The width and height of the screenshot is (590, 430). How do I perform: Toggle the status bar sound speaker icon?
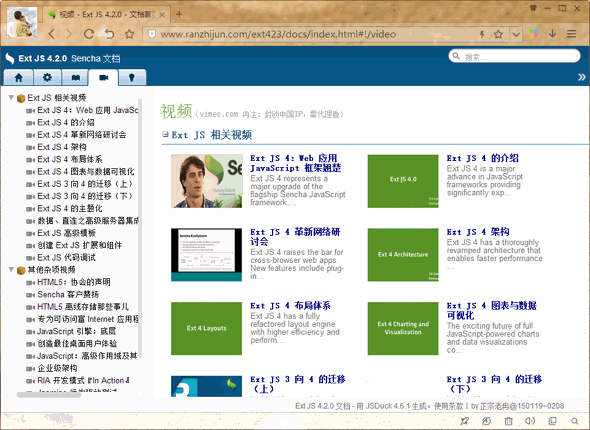click(530, 421)
